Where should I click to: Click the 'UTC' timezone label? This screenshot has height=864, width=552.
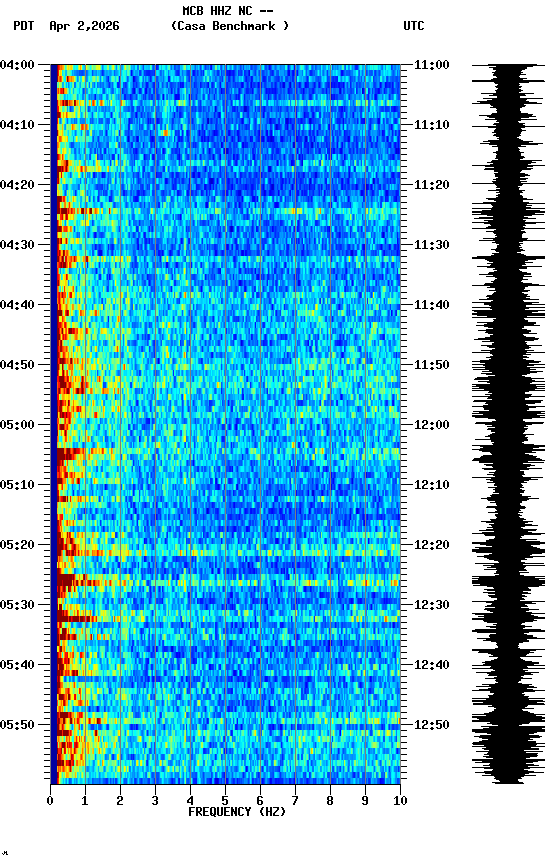point(414,26)
